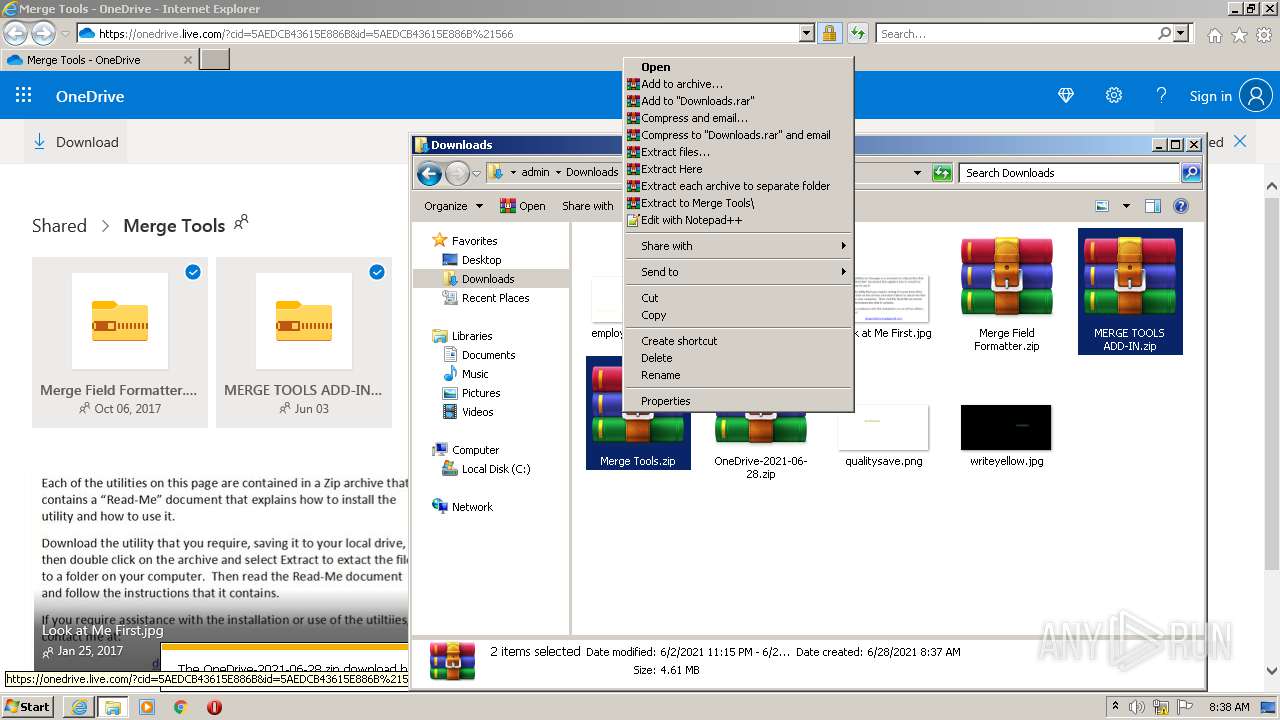The height and width of the screenshot is (720, 1280).
Task: Click the IE security lock icon
Action: point(829,33)
